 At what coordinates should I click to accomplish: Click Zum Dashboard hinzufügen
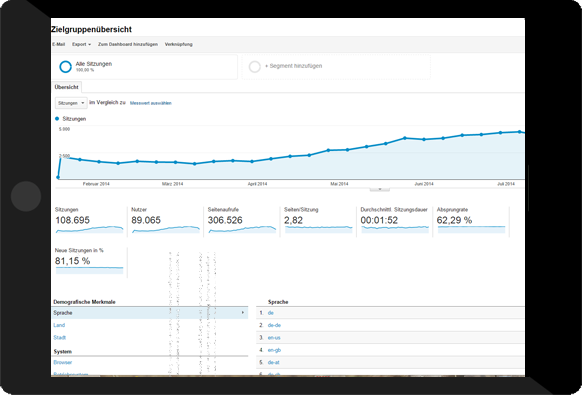point(128,44)
